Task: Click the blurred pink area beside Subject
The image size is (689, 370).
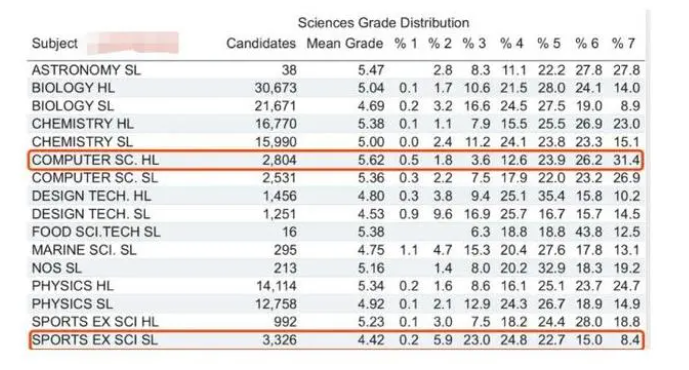Action: coord(133,43)
